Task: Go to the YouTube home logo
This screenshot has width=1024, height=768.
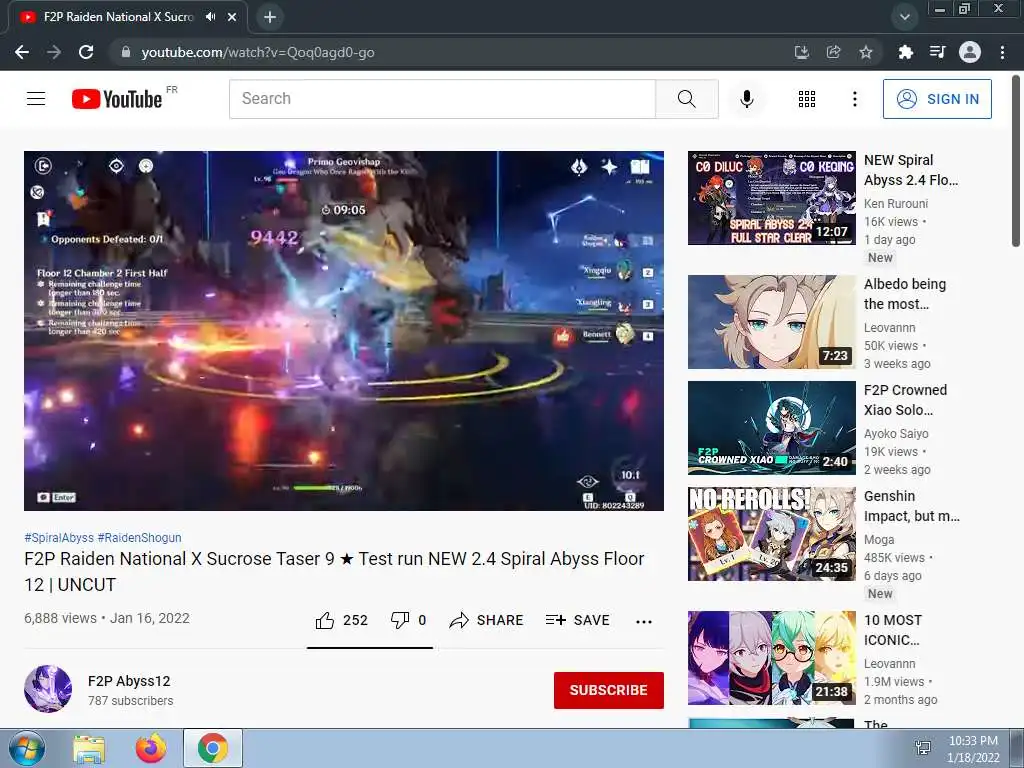Action: coord(117,99)
